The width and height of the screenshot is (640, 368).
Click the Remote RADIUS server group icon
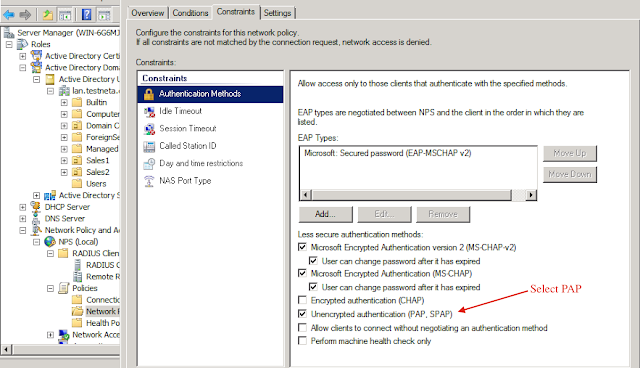click(78, 277)
